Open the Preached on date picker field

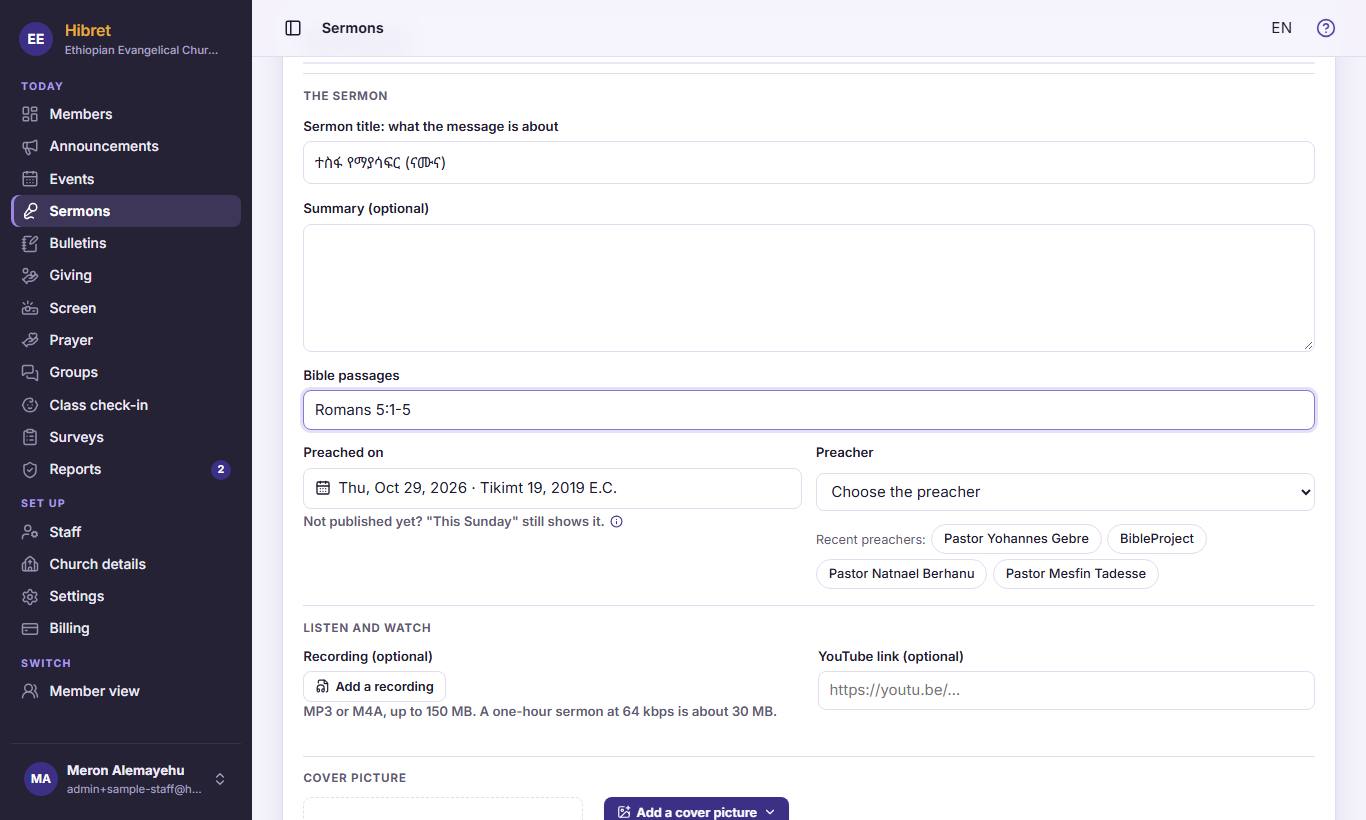[552, 488]
